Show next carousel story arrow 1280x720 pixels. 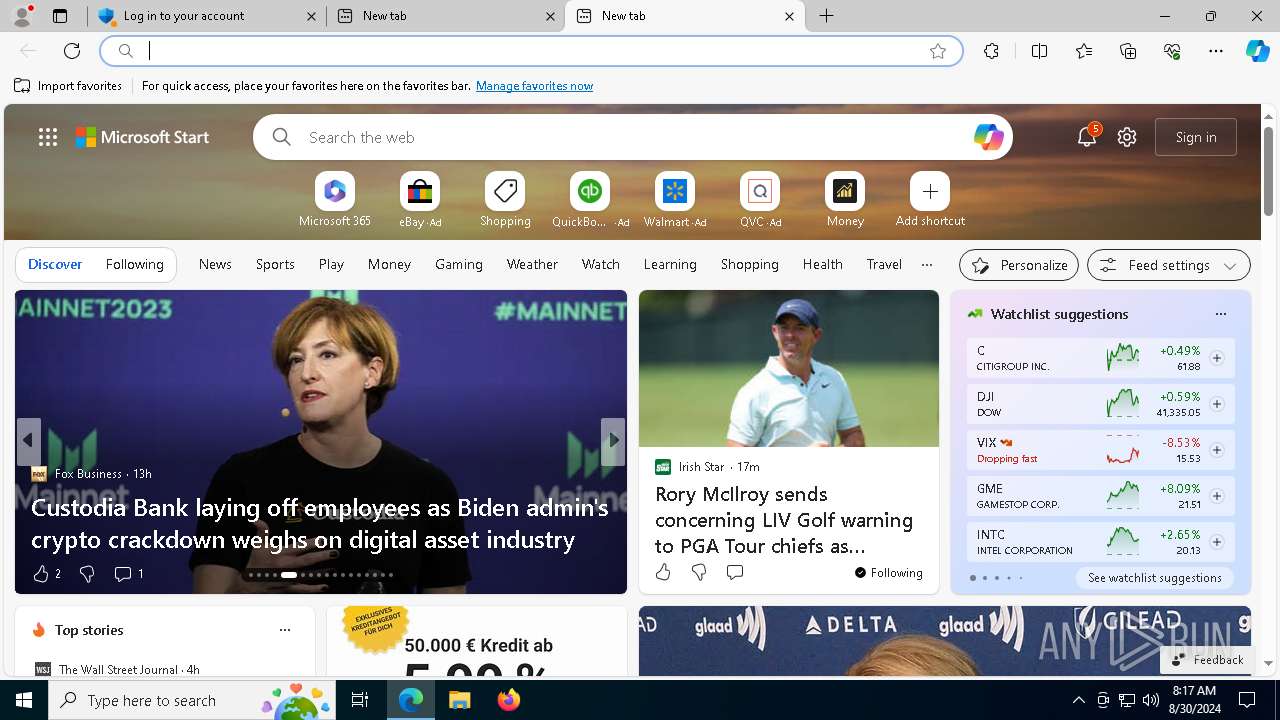(x=613, y=440)
